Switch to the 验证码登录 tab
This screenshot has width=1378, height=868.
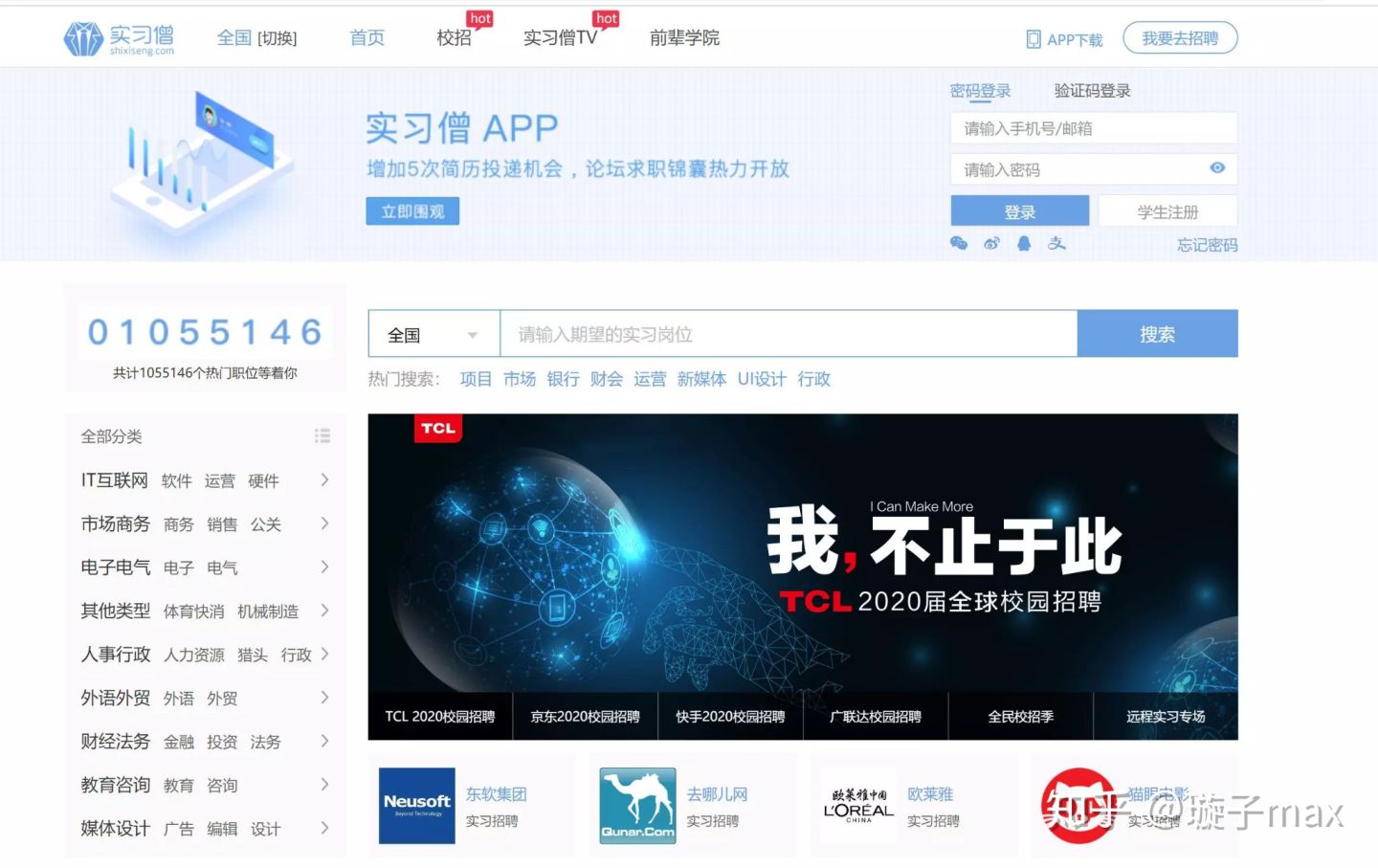pyautogui.click(x=1090, y=90)
